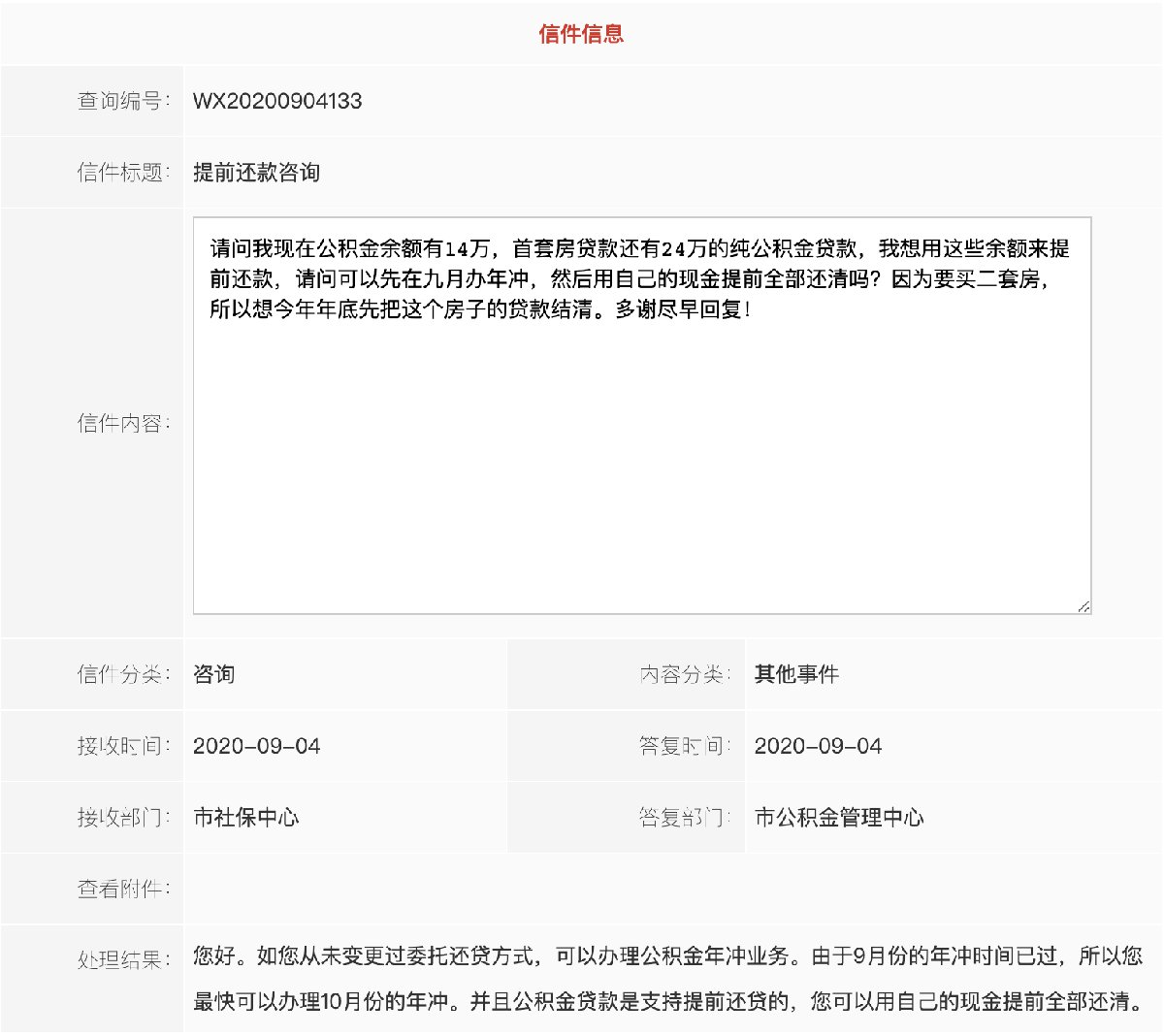Select the category value 咨询
The height and width of the screenshot is (1036, 1164).
(x=213, y=674)
